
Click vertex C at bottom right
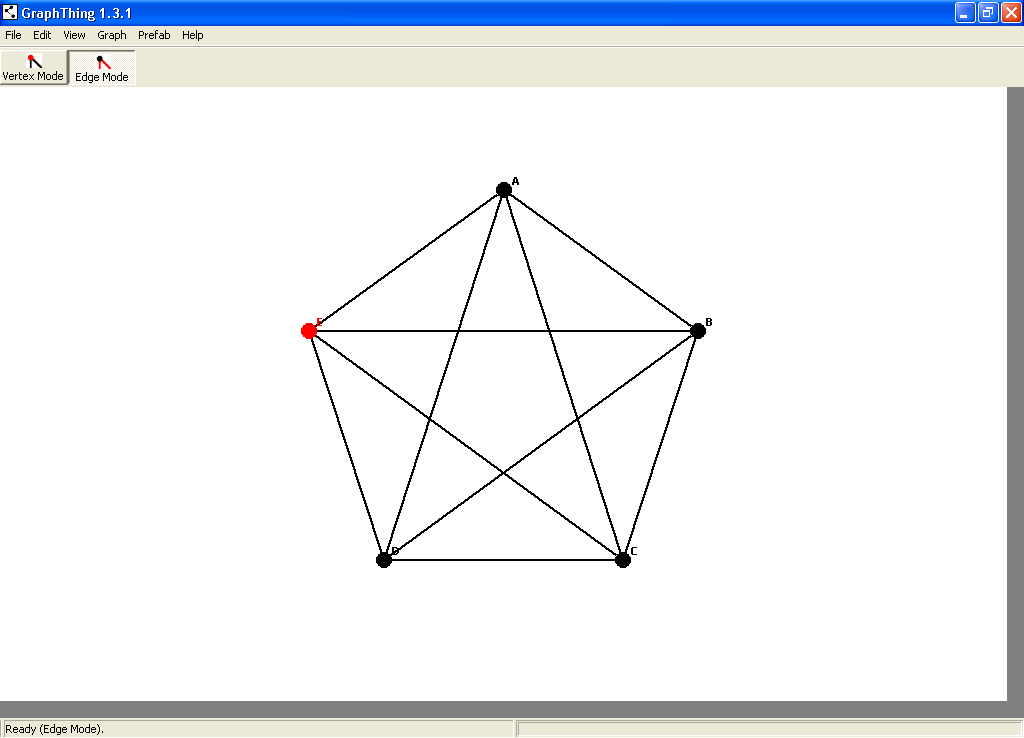623,560
